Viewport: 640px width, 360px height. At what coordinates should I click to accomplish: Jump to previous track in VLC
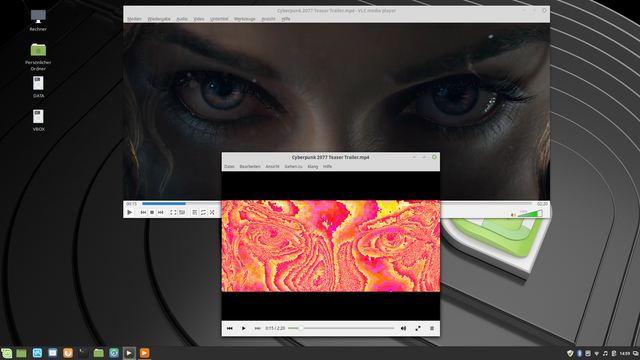(x=143, y=212)
